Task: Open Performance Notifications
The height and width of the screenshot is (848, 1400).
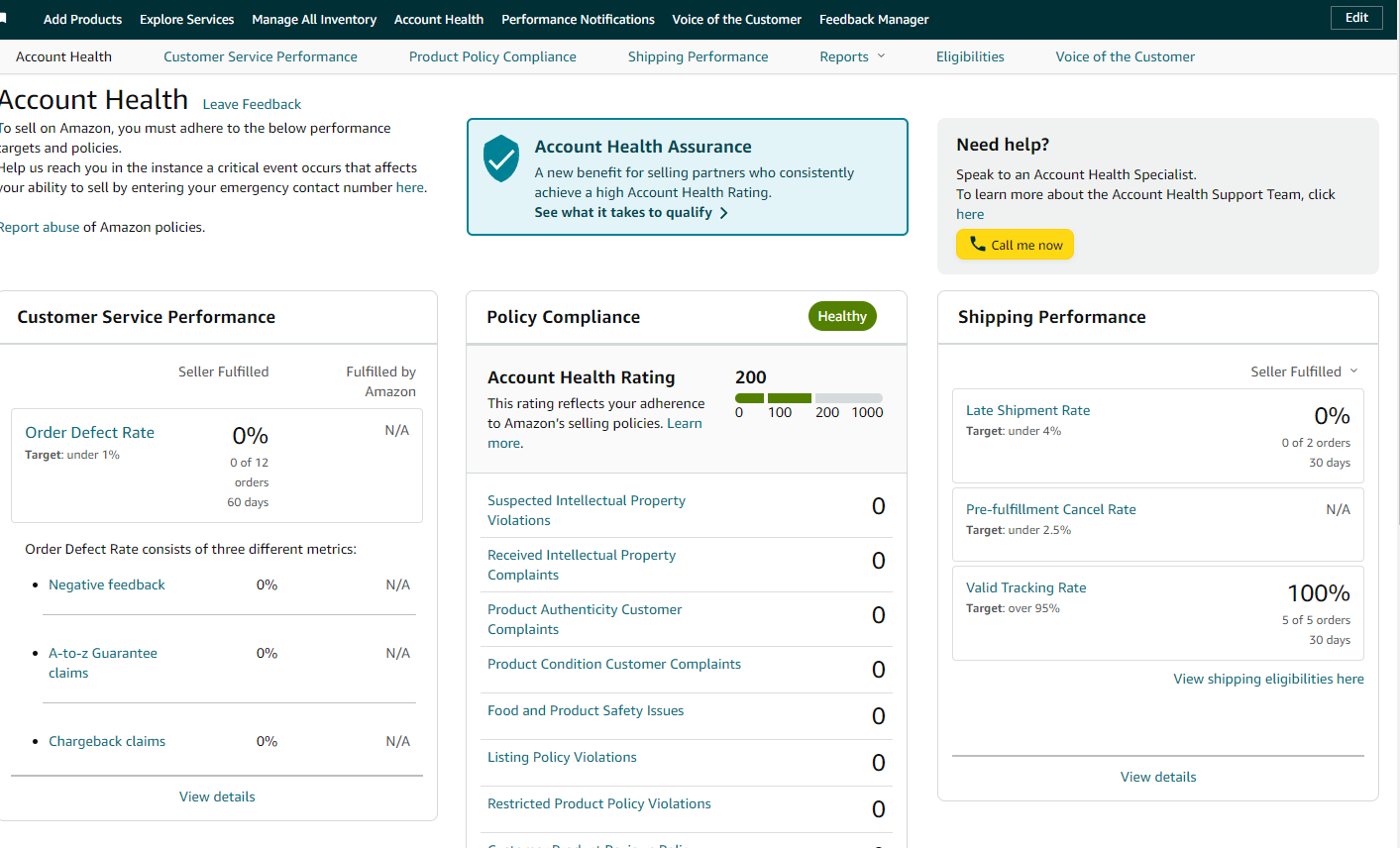Action: pos(578,20)
